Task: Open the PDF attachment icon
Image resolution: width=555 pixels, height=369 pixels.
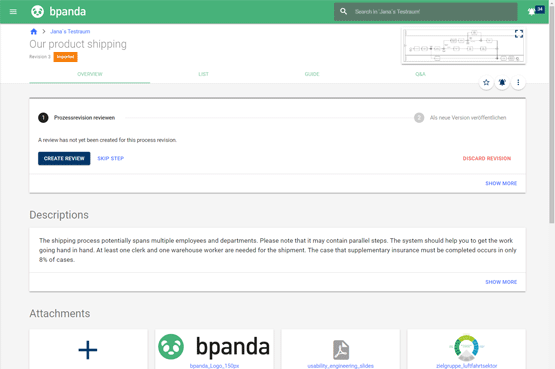Action: (x=341, y=350)
